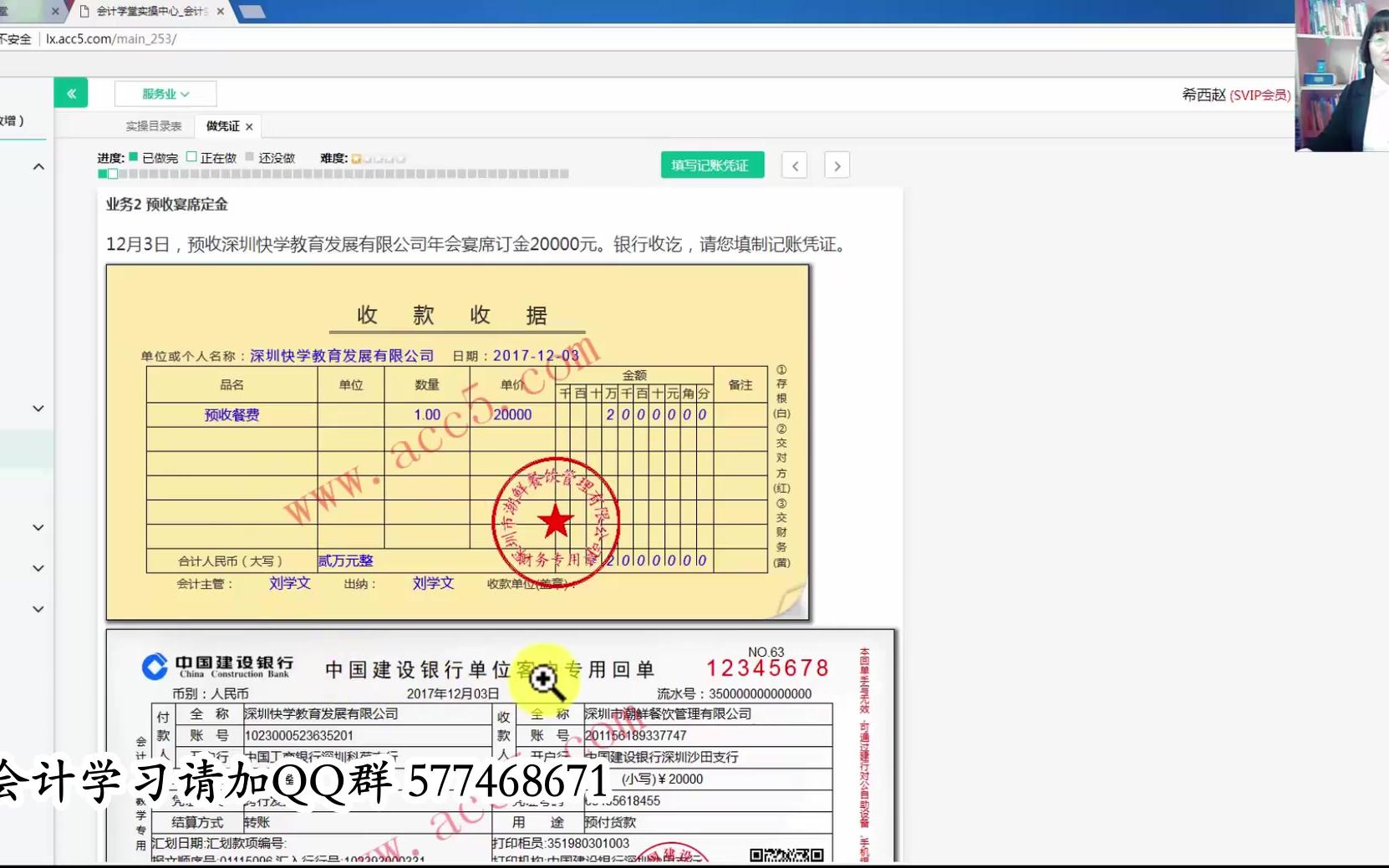Click payee account 201156189337747
Image resolution: width=1389 pixels, height=868 pixels.
pos(635,736)
